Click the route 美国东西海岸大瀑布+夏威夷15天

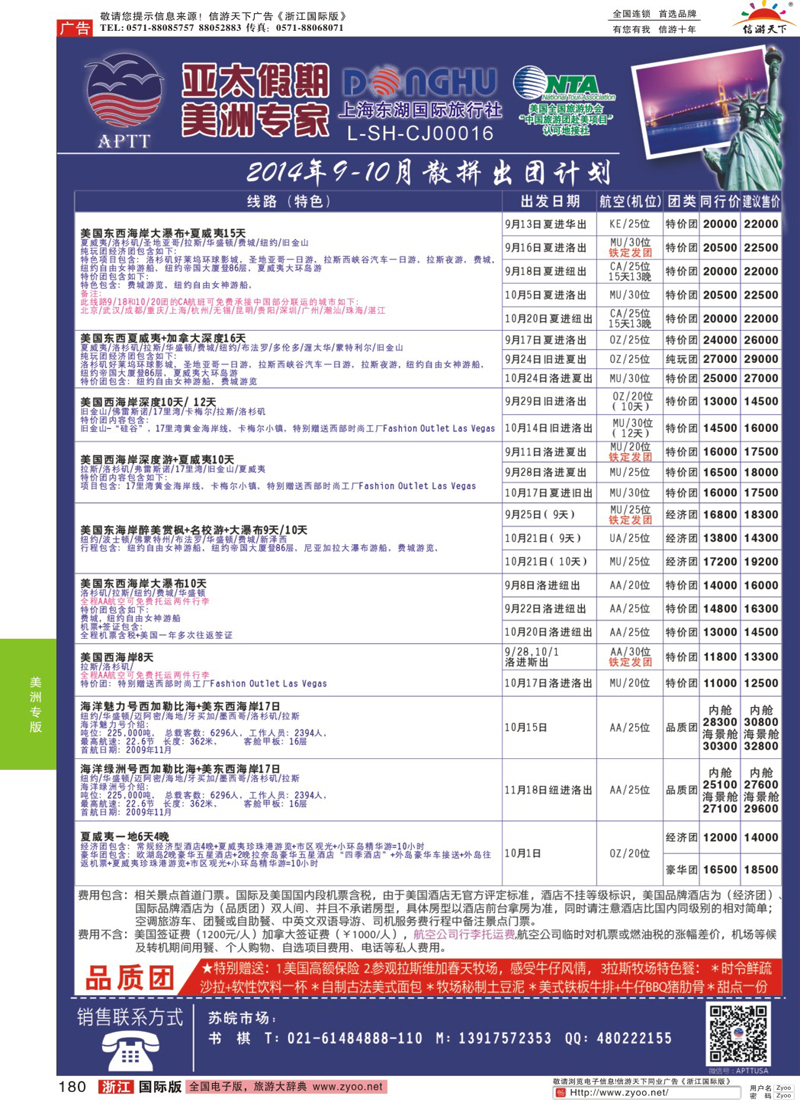click(163, 233)
